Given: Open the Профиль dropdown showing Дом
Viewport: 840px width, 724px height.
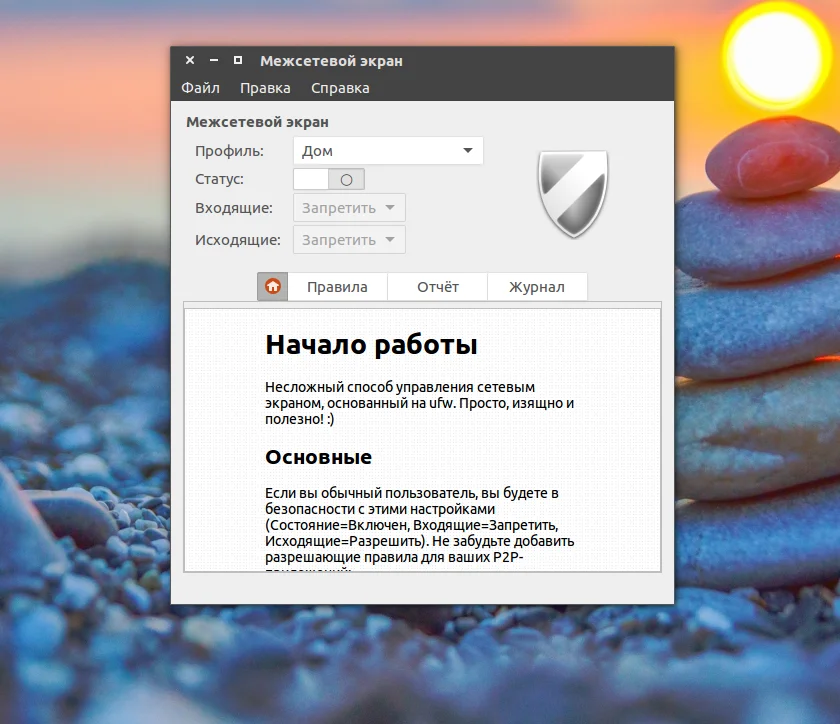Looking at the screenshot, I should coord(388,151).
